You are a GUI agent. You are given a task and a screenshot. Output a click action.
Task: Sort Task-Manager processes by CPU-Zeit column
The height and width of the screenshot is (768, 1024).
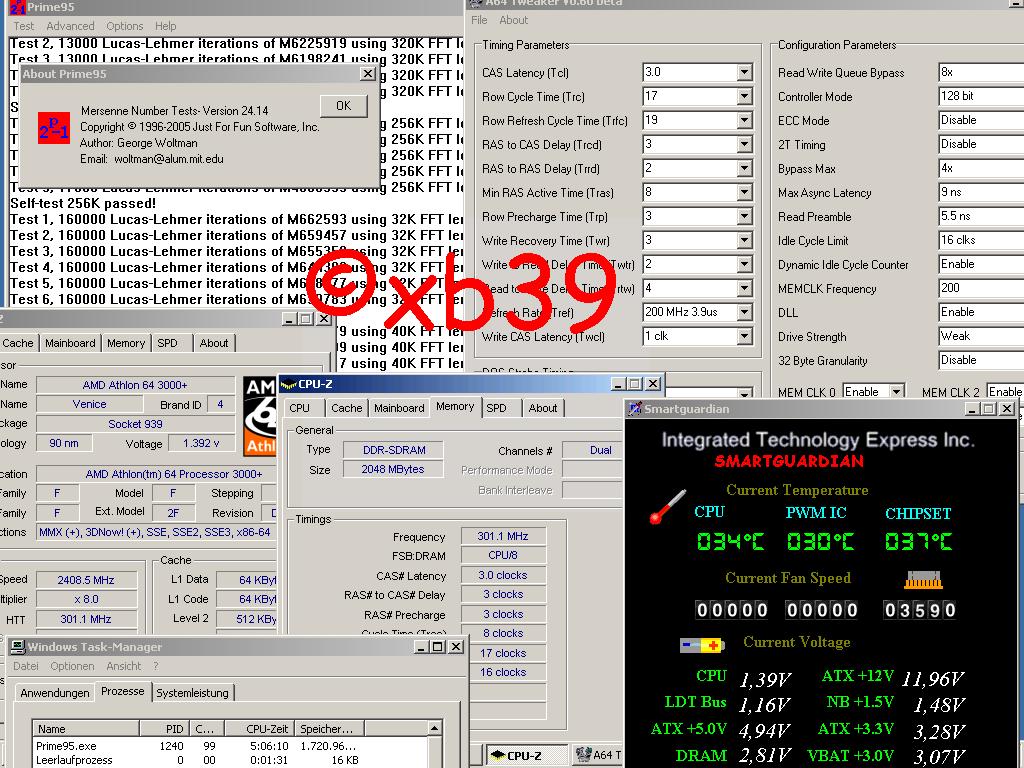click(x=259, y=729)
